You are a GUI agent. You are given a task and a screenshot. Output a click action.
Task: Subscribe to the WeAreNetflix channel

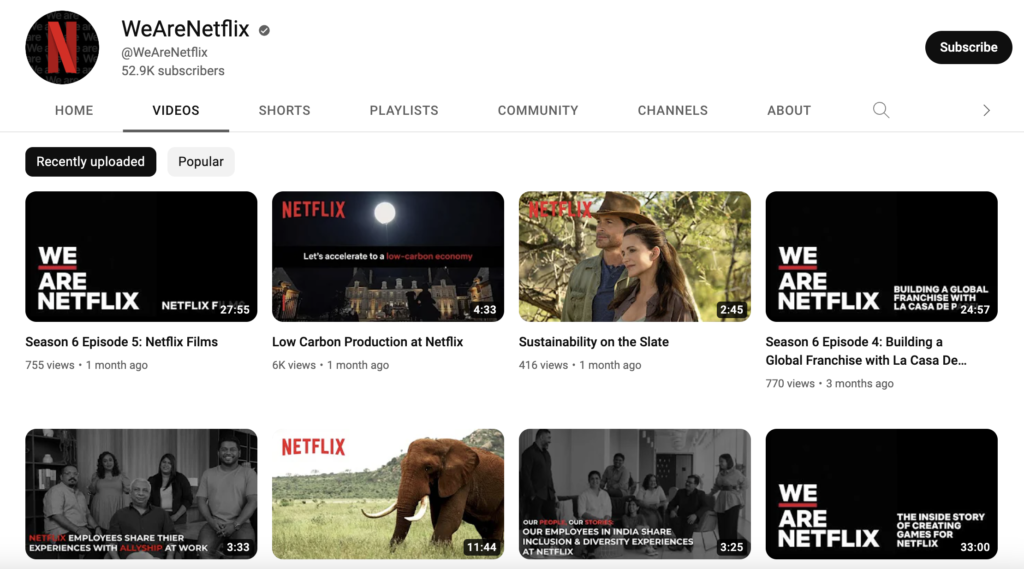[x=968, y=47]
